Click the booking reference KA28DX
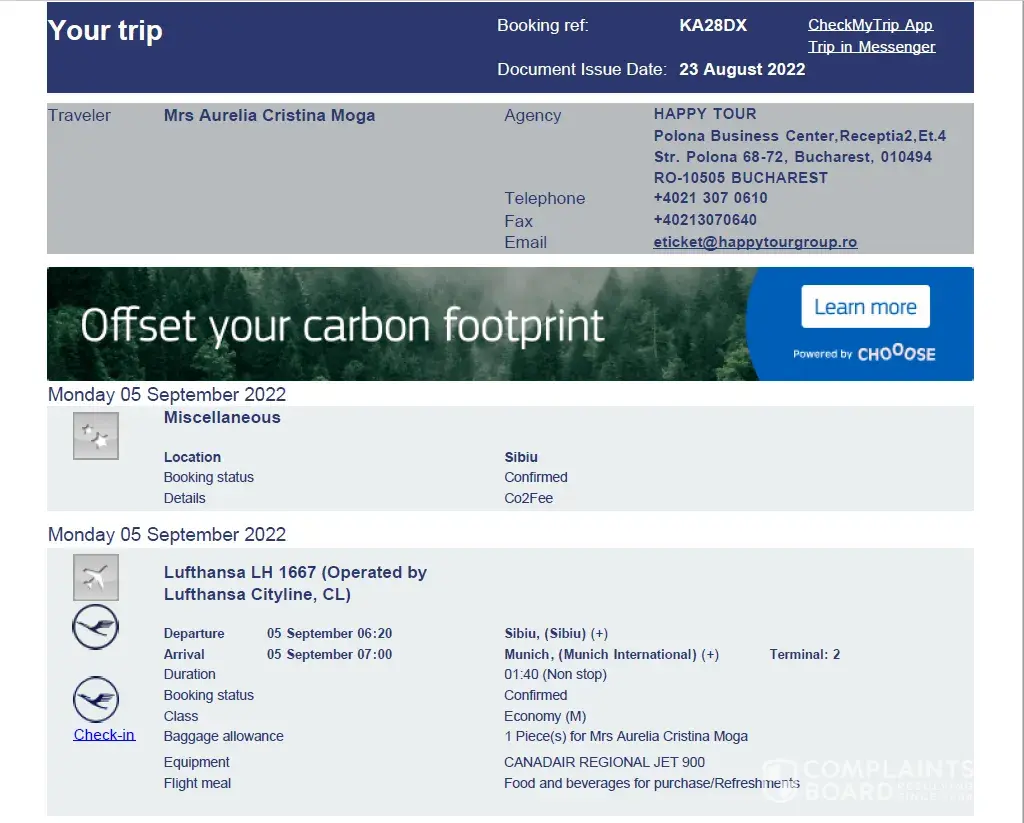This screenshot has width=1024, height=823. [x=712, y=26]
